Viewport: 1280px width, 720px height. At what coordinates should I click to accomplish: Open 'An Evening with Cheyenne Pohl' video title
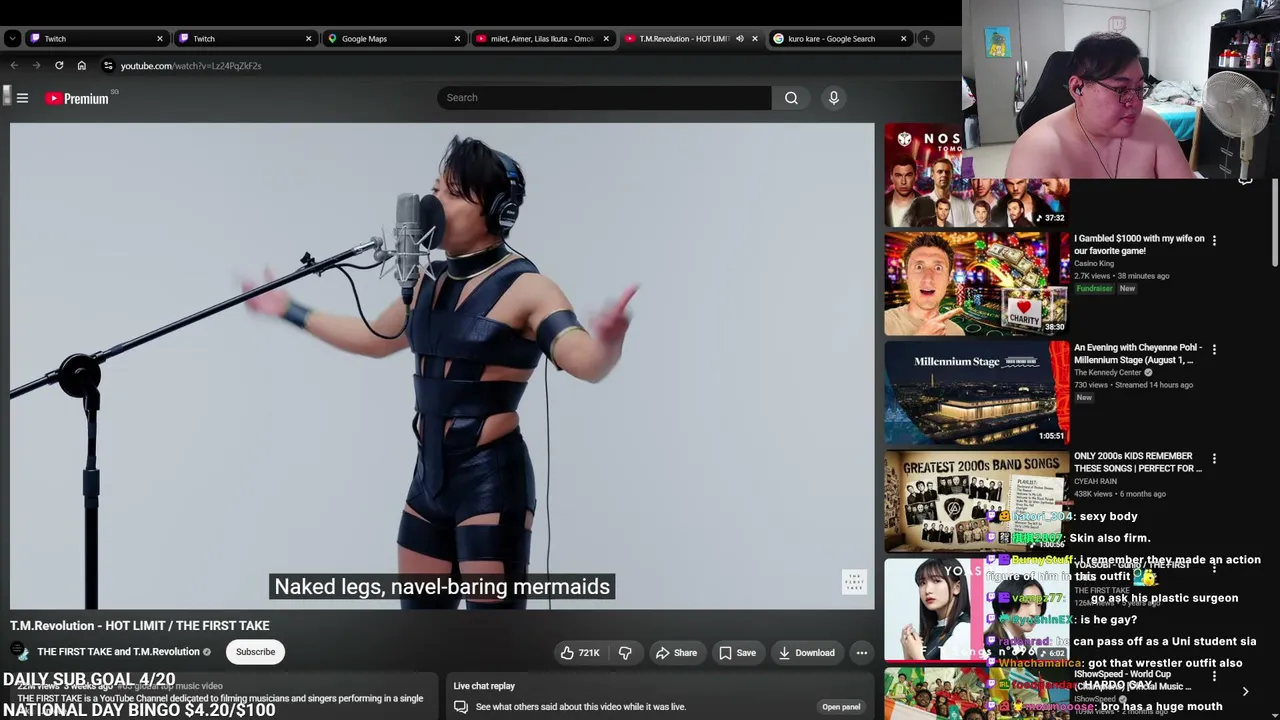[x=1138, y=354]
